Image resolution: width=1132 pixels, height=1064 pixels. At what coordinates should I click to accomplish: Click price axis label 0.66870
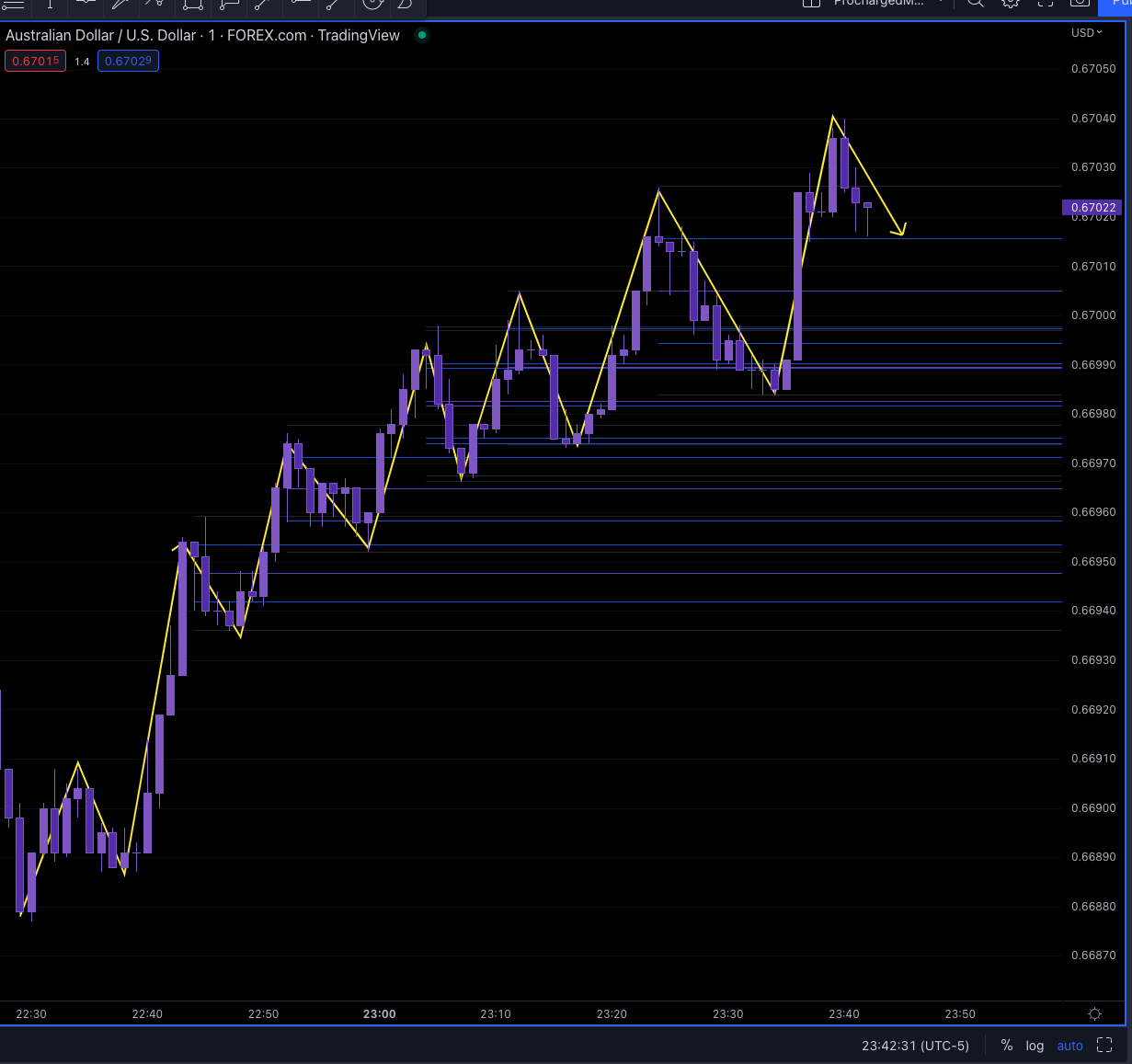click(1093, 955)
